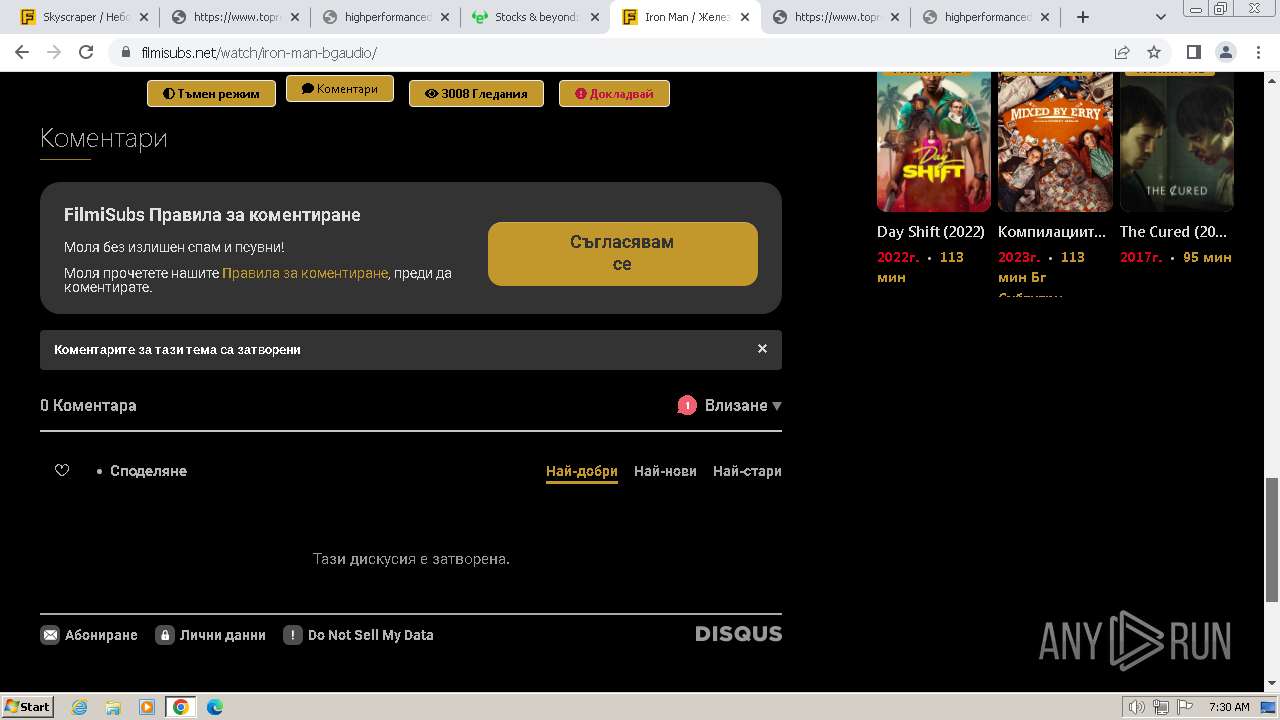
Task: Go forward in browser history
Action: 54,52
